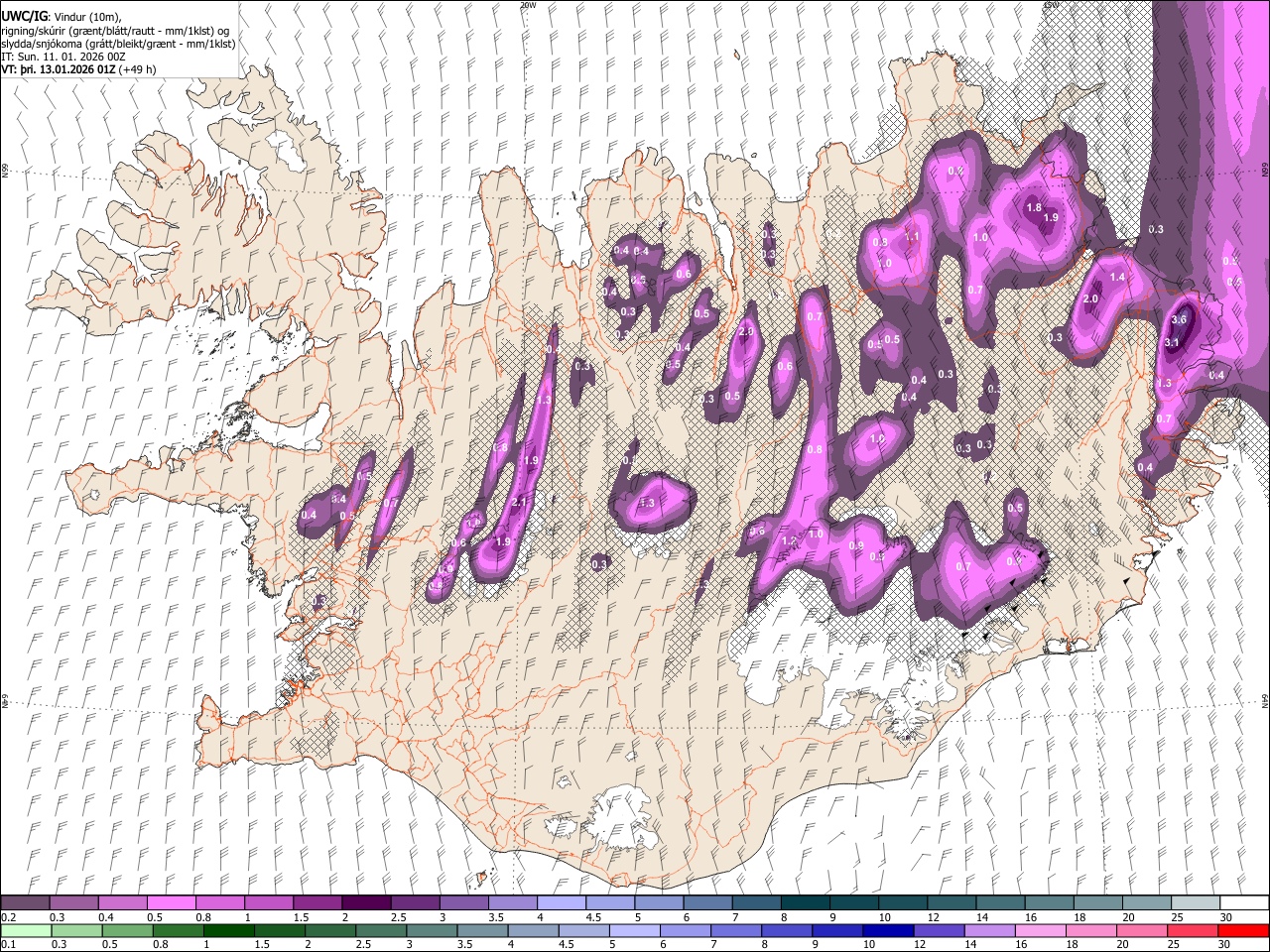Screen dimensions: 1270x952
Task: Select deep blue lower swatch between 10 and 12
Action: 890,930
